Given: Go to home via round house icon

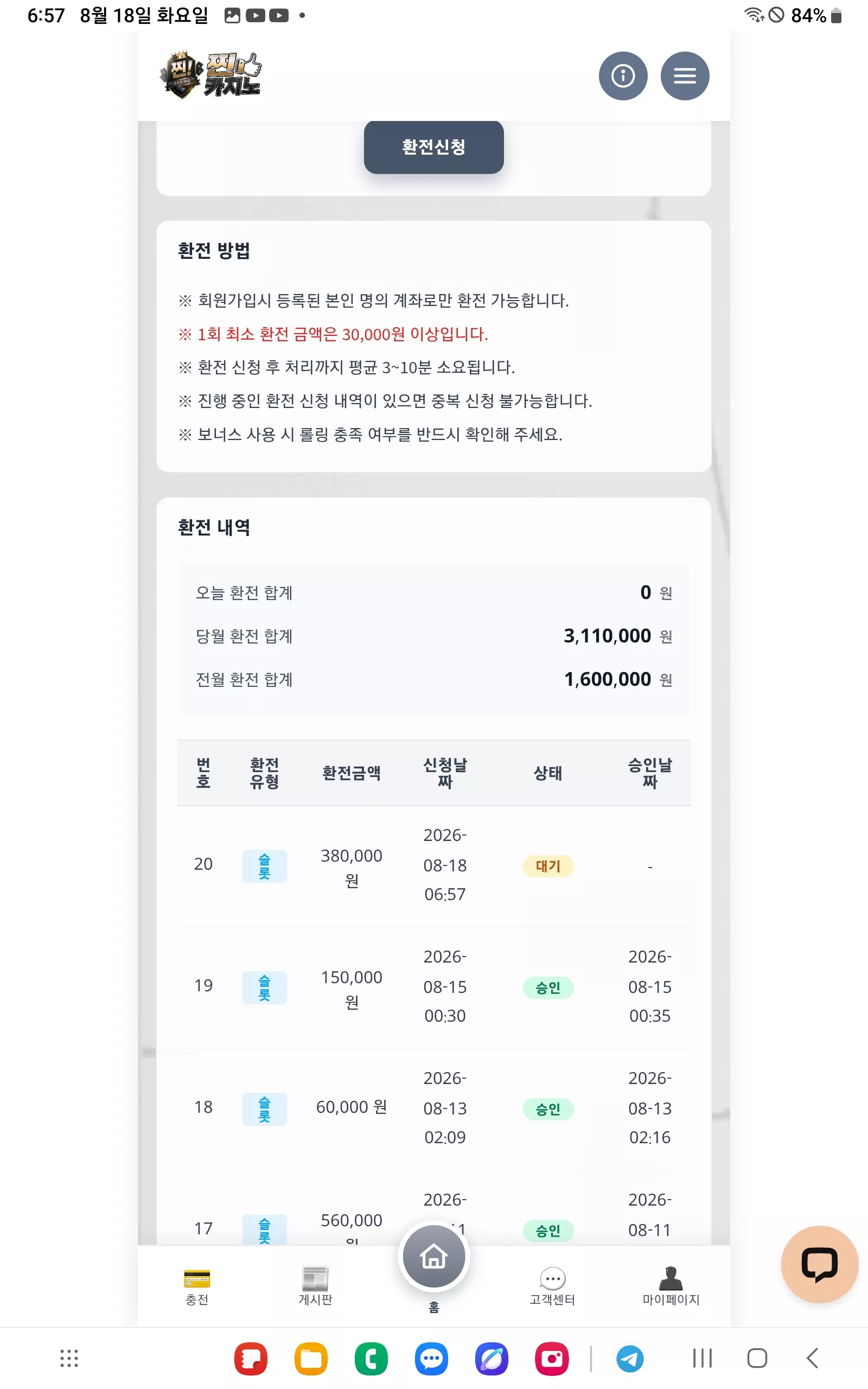Looking at the screenshot, I should tap(433, 1257).
